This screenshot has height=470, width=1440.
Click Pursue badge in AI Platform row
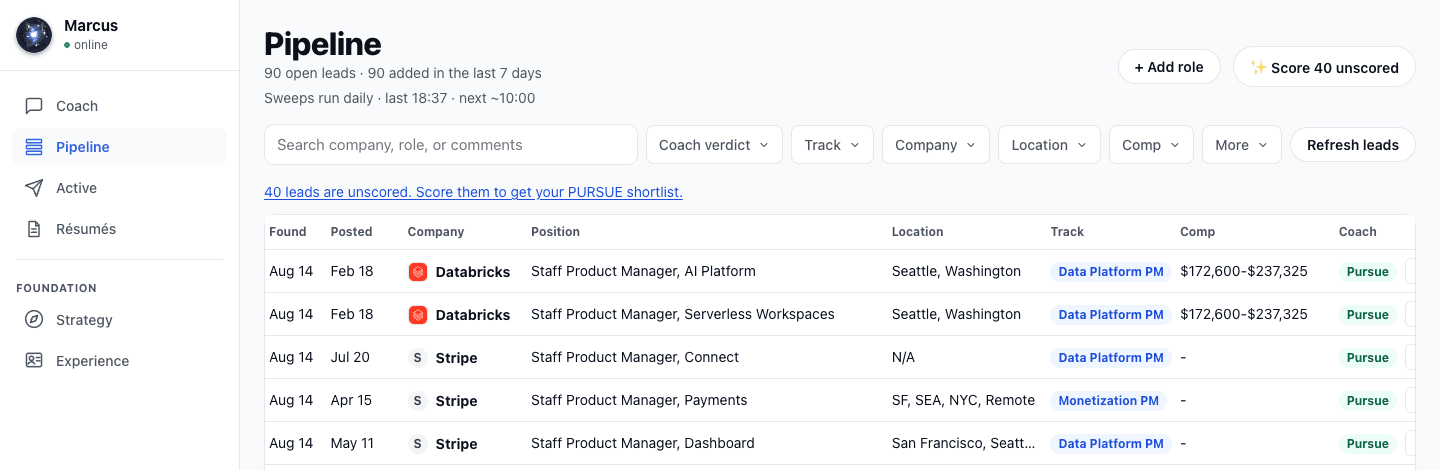[1367, 272]
